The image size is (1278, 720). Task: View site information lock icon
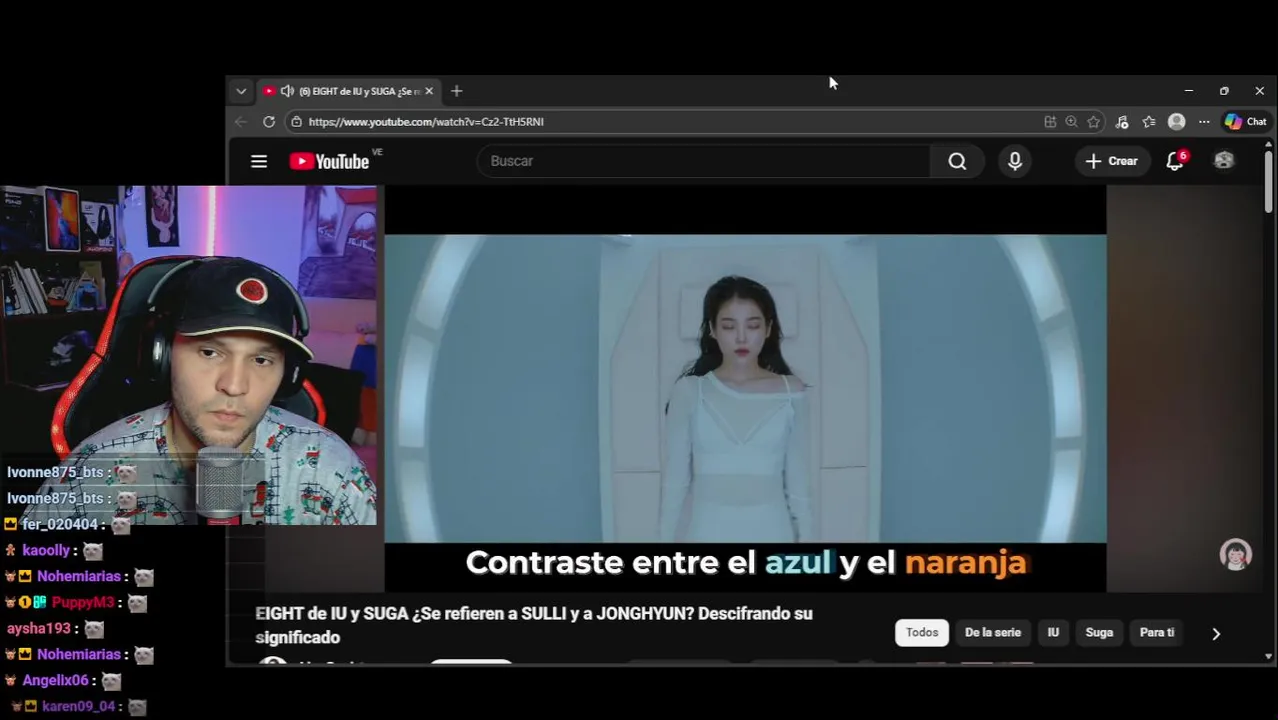tap(296, 122)
